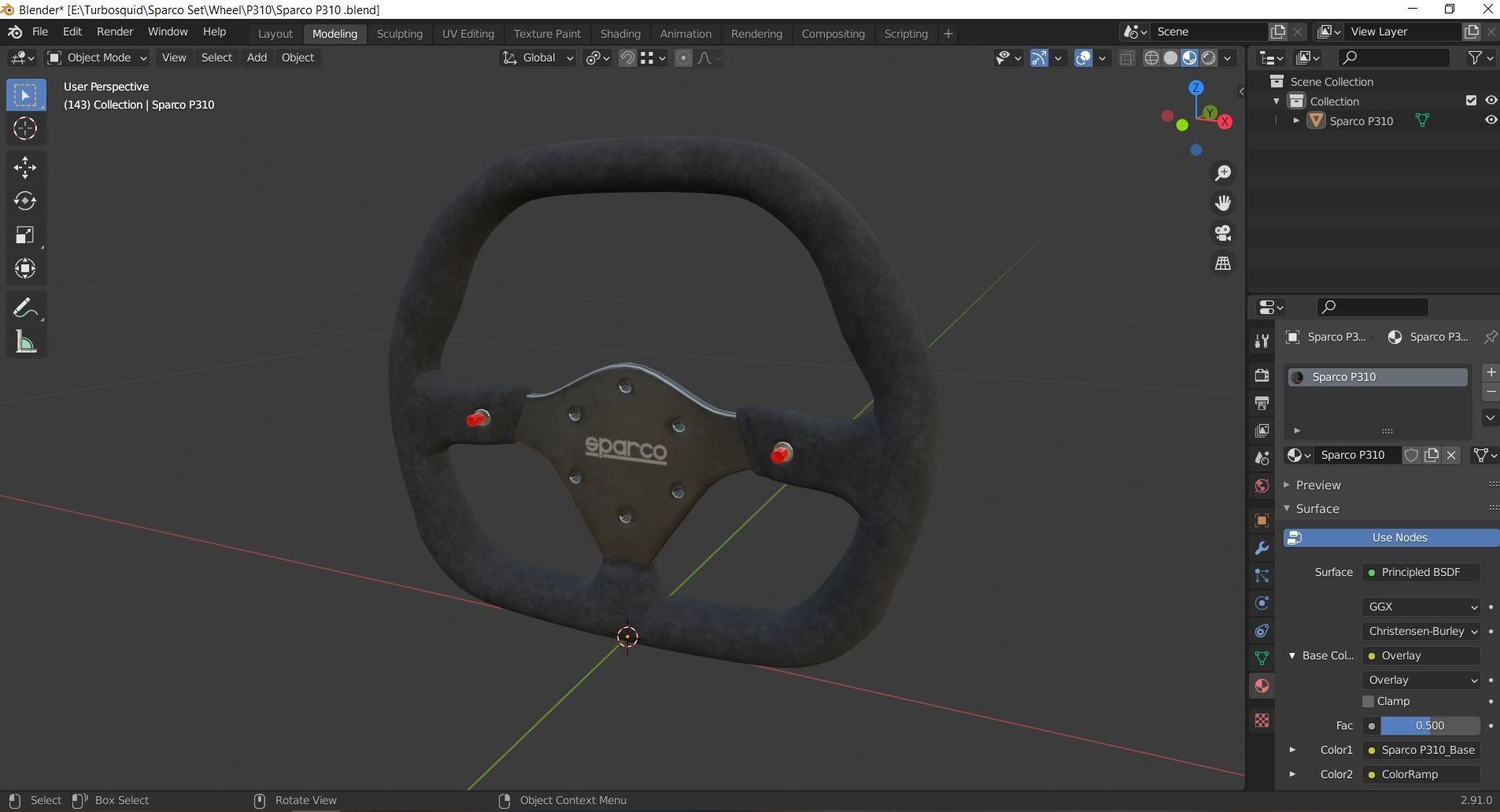Image resolution: width=1500 pixels, height=812 pixels.
Task: Switch to solid viewport shading
Action: pyautogui.click(x=1170, y=57)
